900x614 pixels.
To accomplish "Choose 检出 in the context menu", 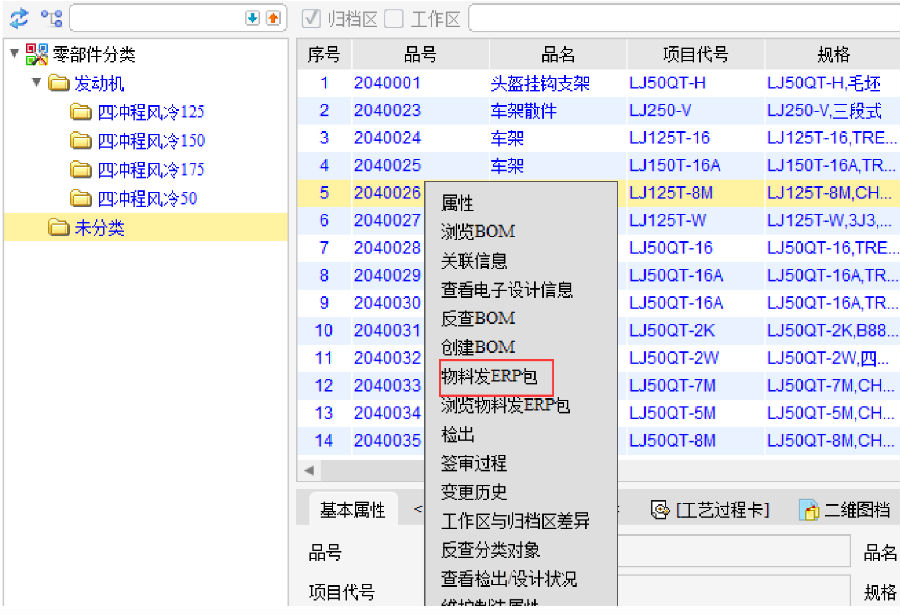I will [457, 434].
